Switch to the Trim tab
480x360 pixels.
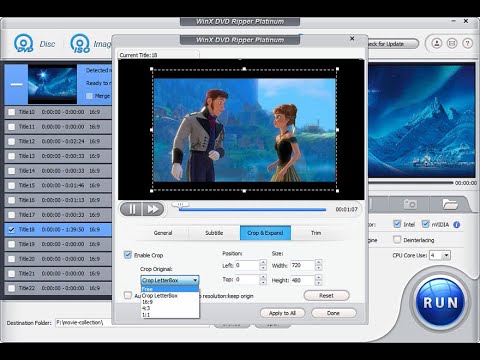[x=316, y=233]
